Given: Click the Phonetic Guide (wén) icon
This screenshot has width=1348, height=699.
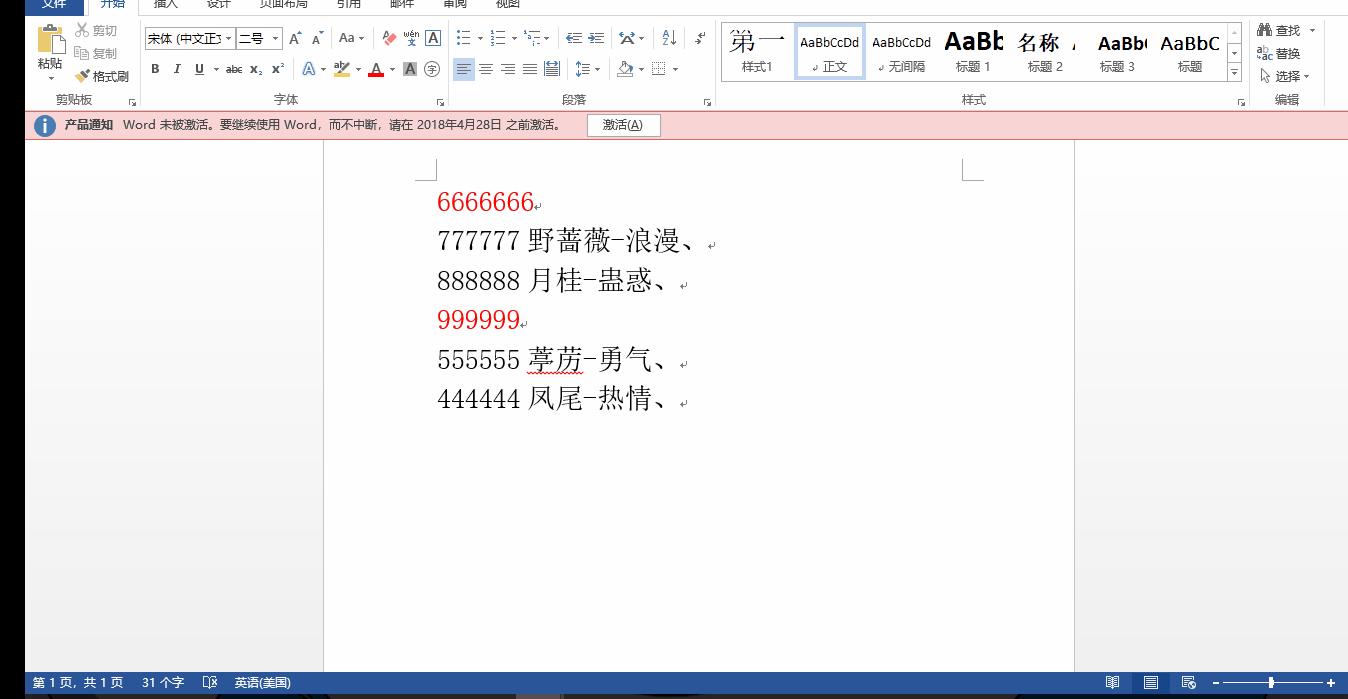Looking at the screenshot, I should [x=411, y=38].
